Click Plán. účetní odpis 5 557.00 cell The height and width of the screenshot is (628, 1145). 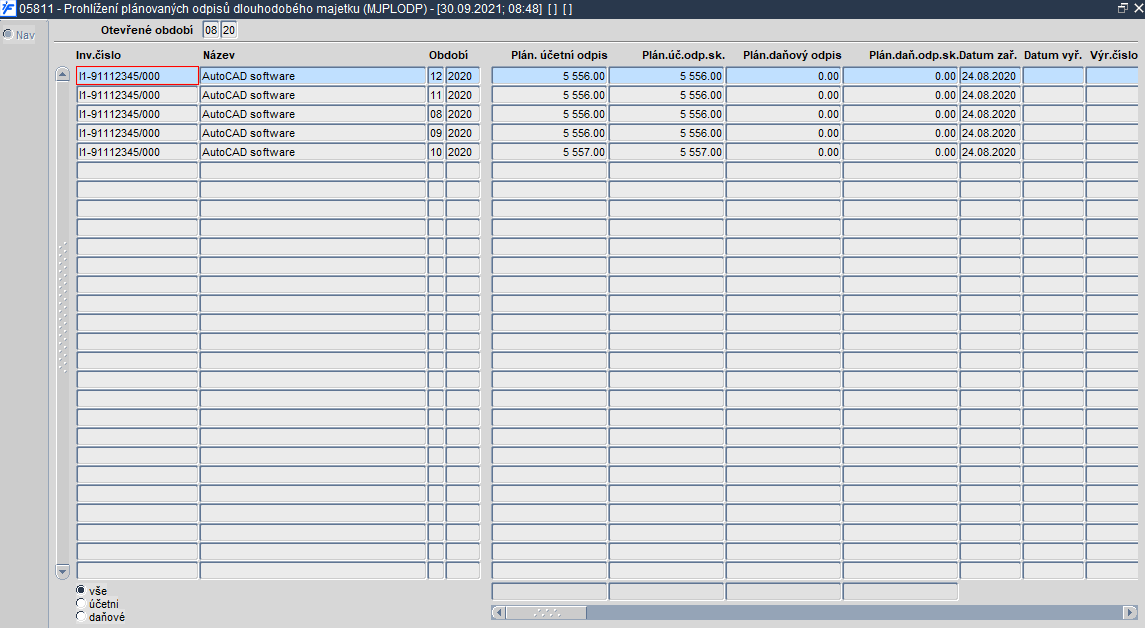point(549,152)
